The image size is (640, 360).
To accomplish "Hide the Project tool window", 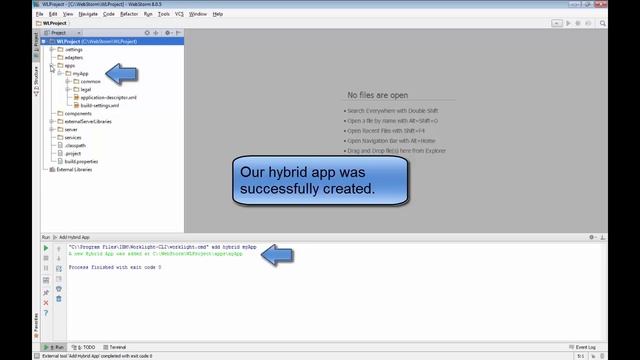I will coord(178,33).
